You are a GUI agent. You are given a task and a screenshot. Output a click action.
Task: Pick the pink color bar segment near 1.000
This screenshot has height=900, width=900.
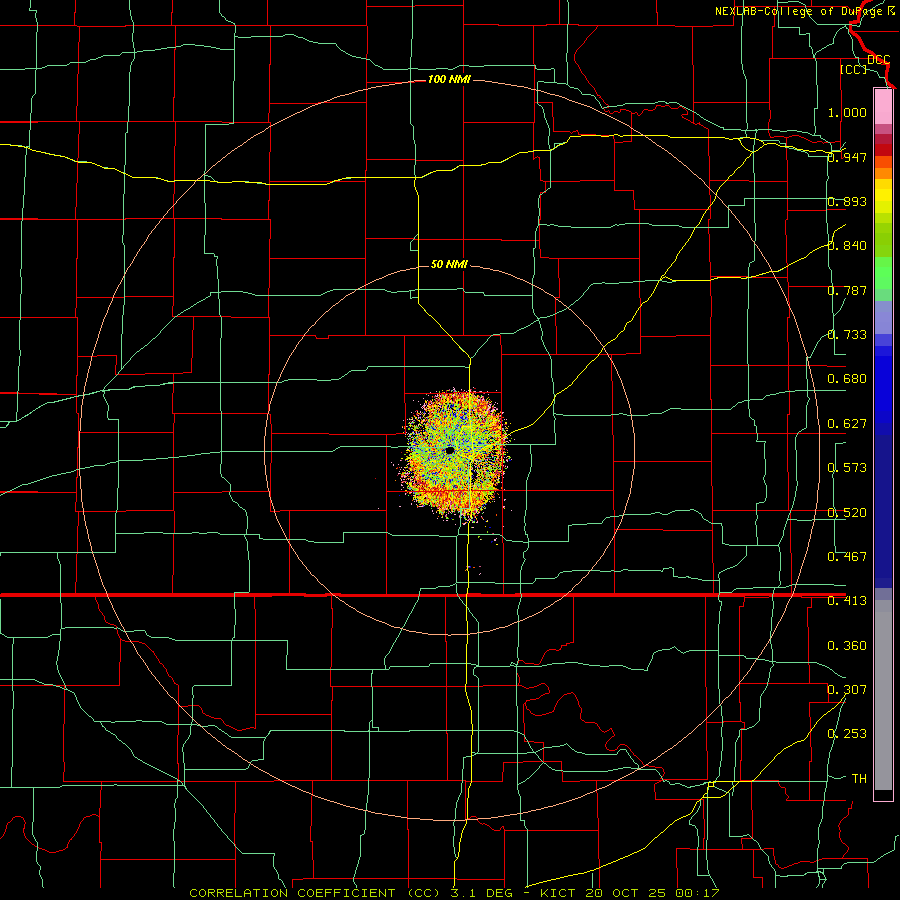(x=883, y=107)
